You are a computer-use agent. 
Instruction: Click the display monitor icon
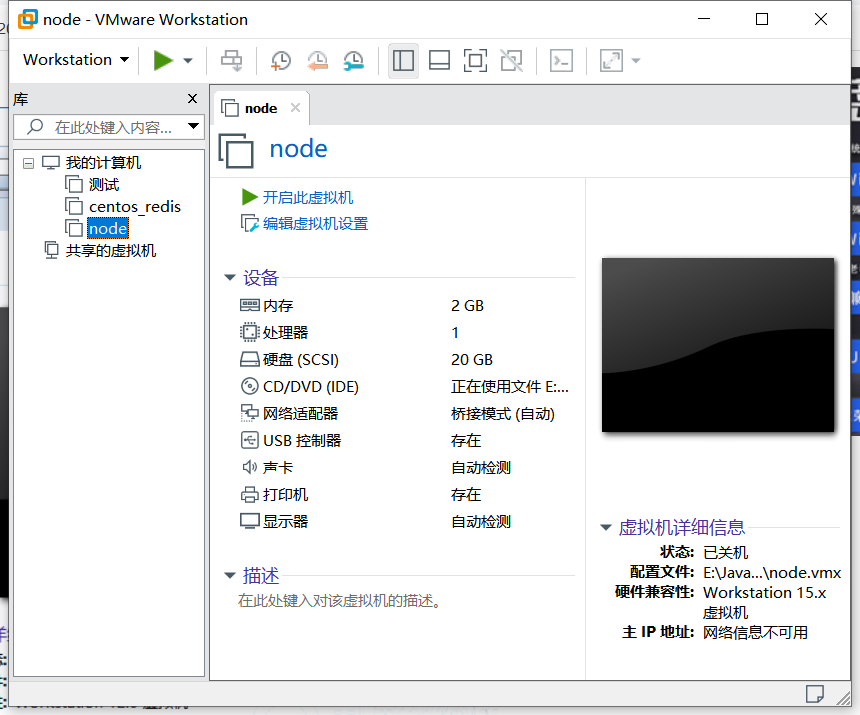250,521
